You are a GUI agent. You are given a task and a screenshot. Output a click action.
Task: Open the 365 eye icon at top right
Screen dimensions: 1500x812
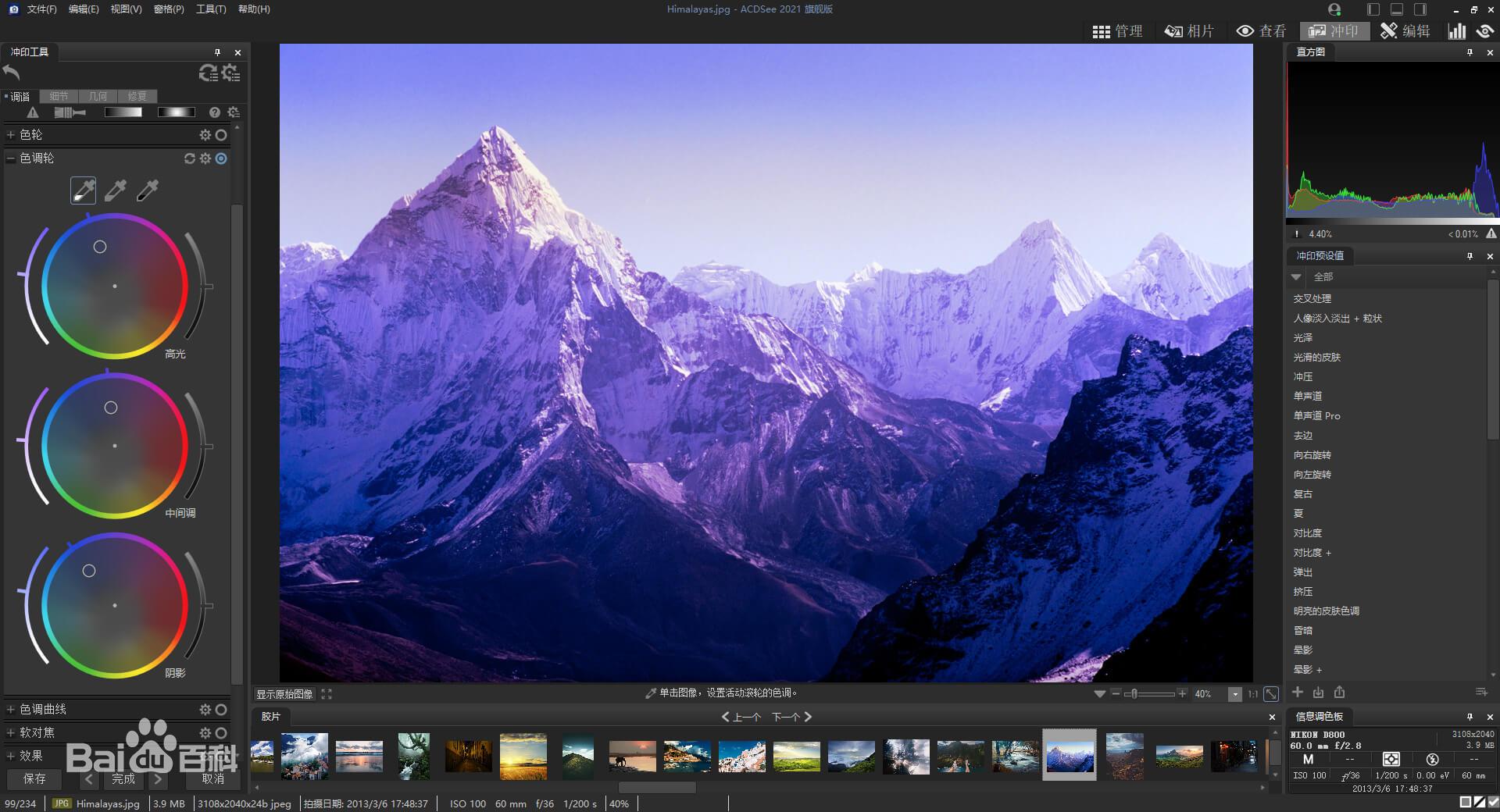[1485, 30]
